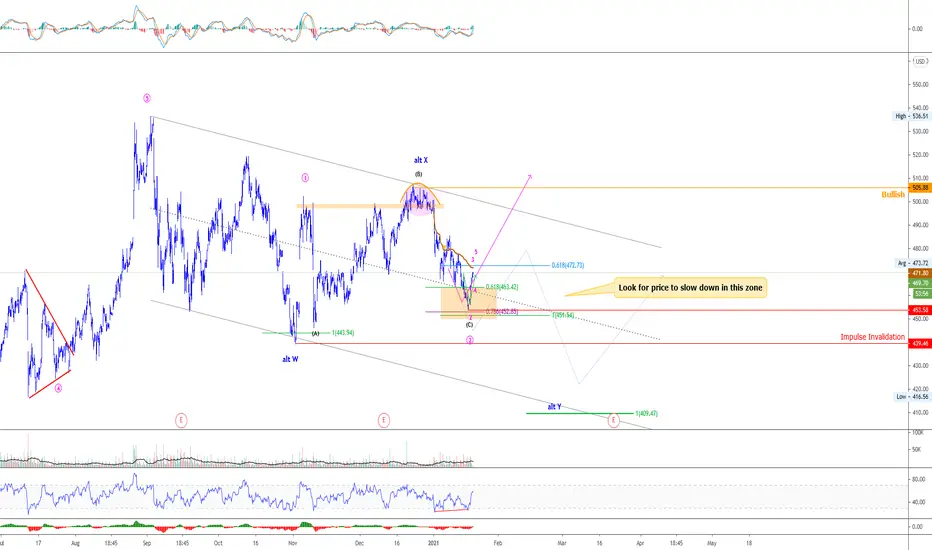
Task: Click the 'alt W' wave label
Action: tap(290, 359)
